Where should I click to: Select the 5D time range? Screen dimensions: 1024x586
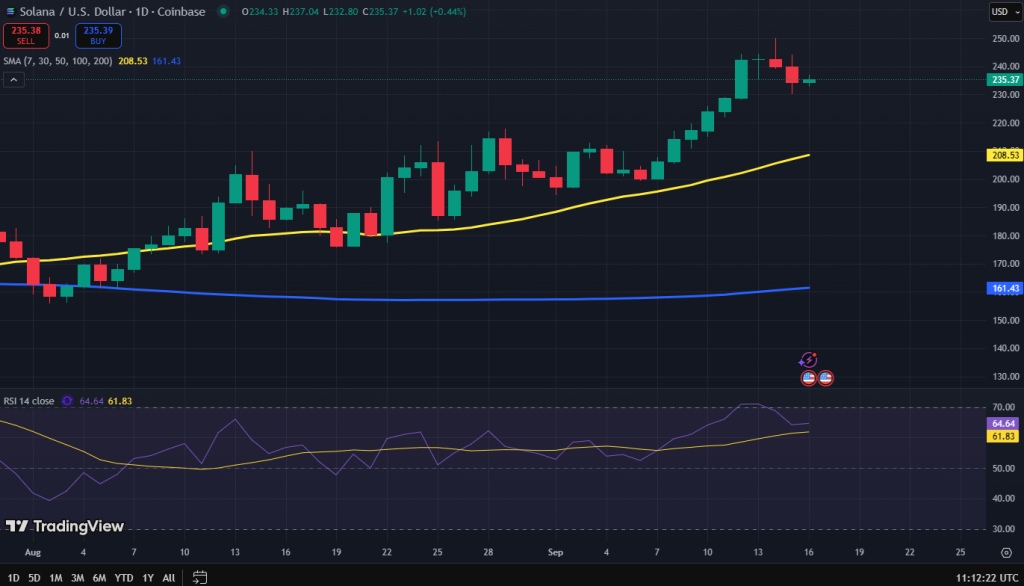coord(34,578)
